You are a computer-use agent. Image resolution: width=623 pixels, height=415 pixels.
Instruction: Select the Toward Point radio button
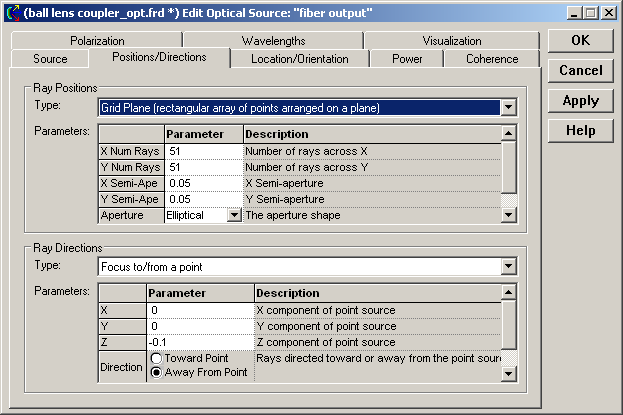point(156,359)
